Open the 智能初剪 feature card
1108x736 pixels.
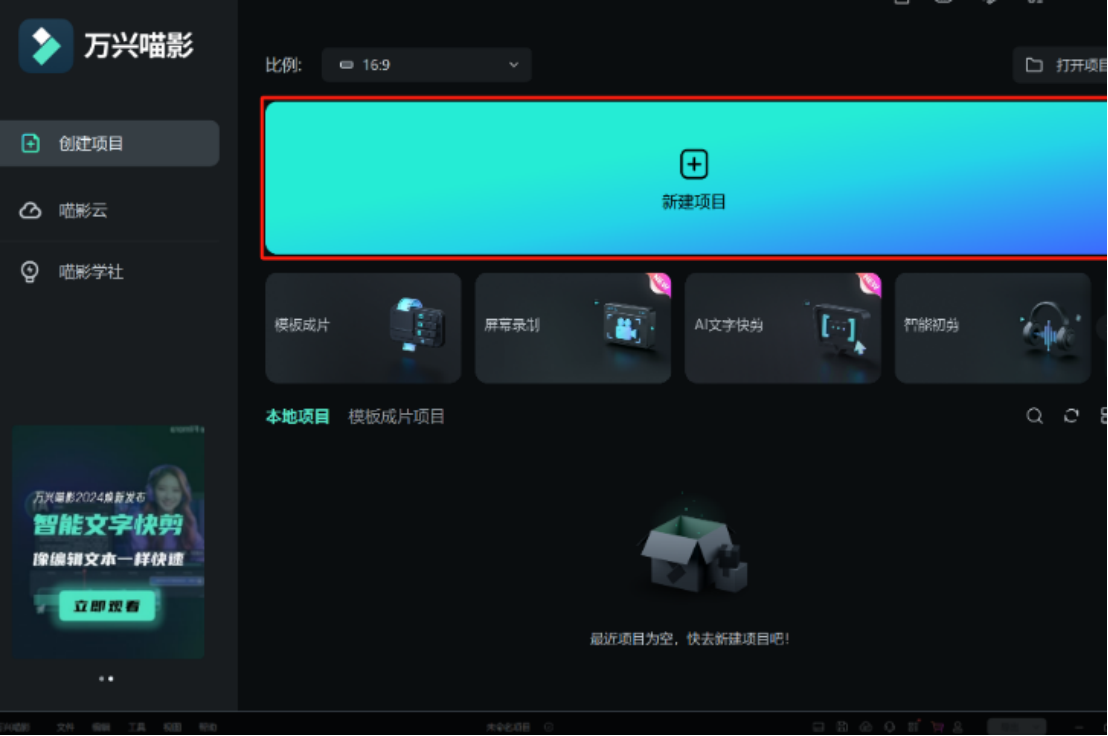[992, 328]
